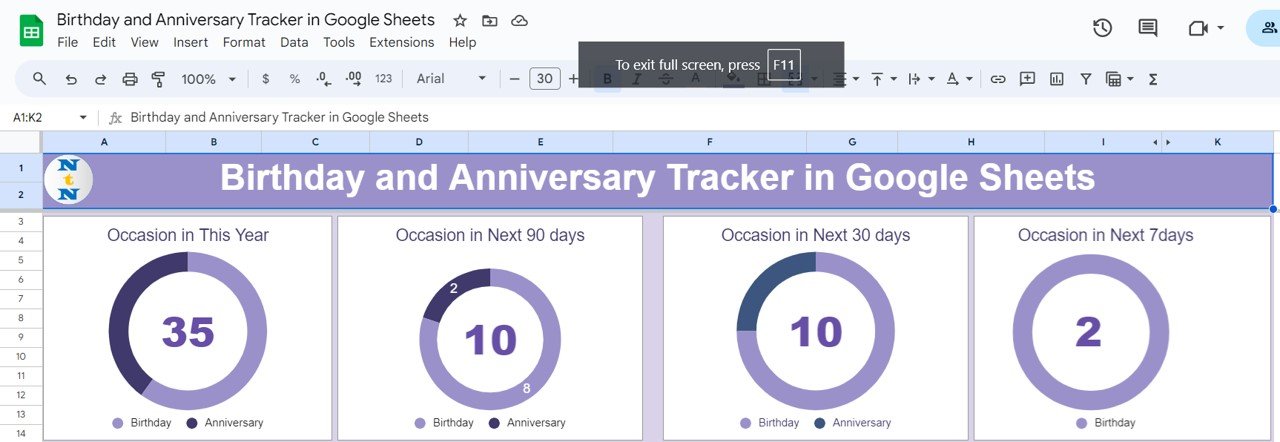Open the table views dropdown
Image resolution: width=1280 pixels, height=442 pixels.
[1119, 78]
